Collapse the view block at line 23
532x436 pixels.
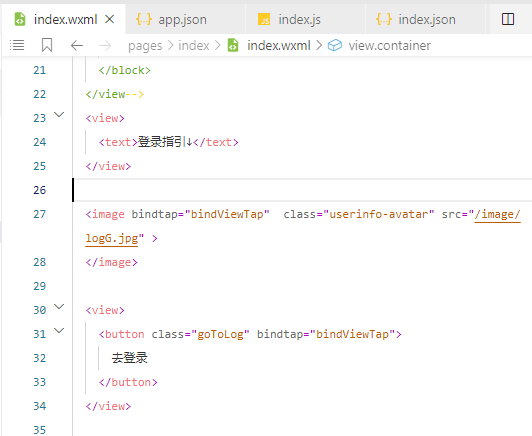coord(59,115)
